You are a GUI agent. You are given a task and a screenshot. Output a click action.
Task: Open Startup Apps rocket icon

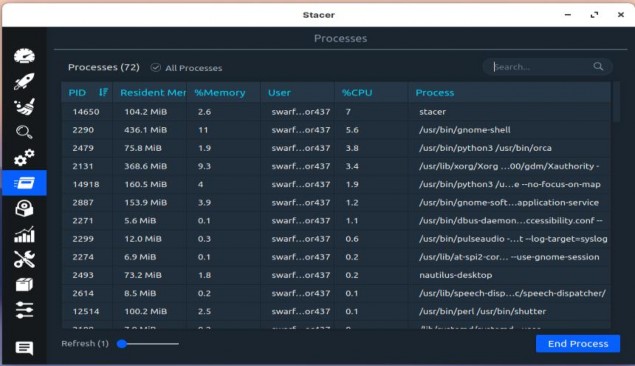click(x=24, y=81)
